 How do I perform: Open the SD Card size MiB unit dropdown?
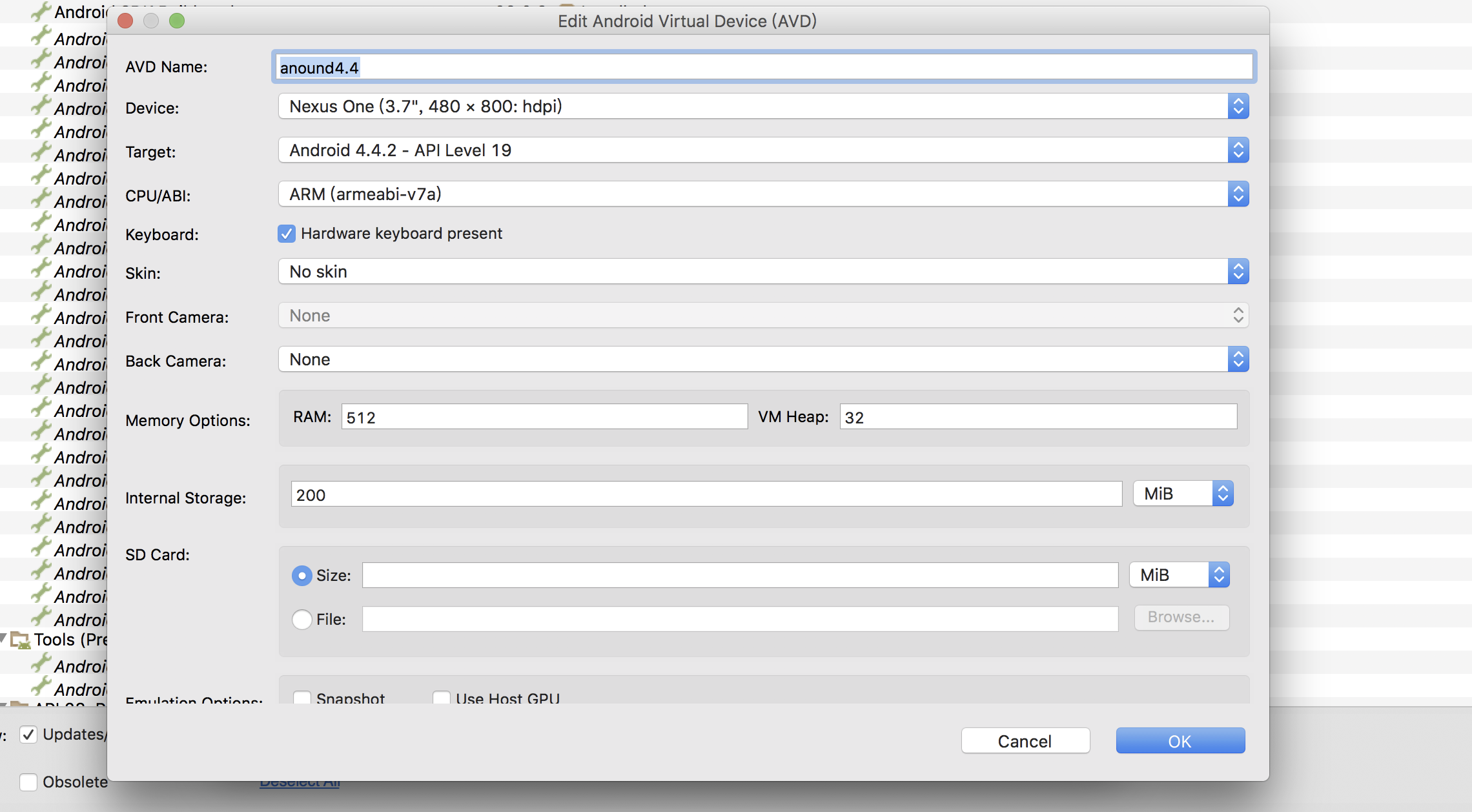pos(1180,575)
